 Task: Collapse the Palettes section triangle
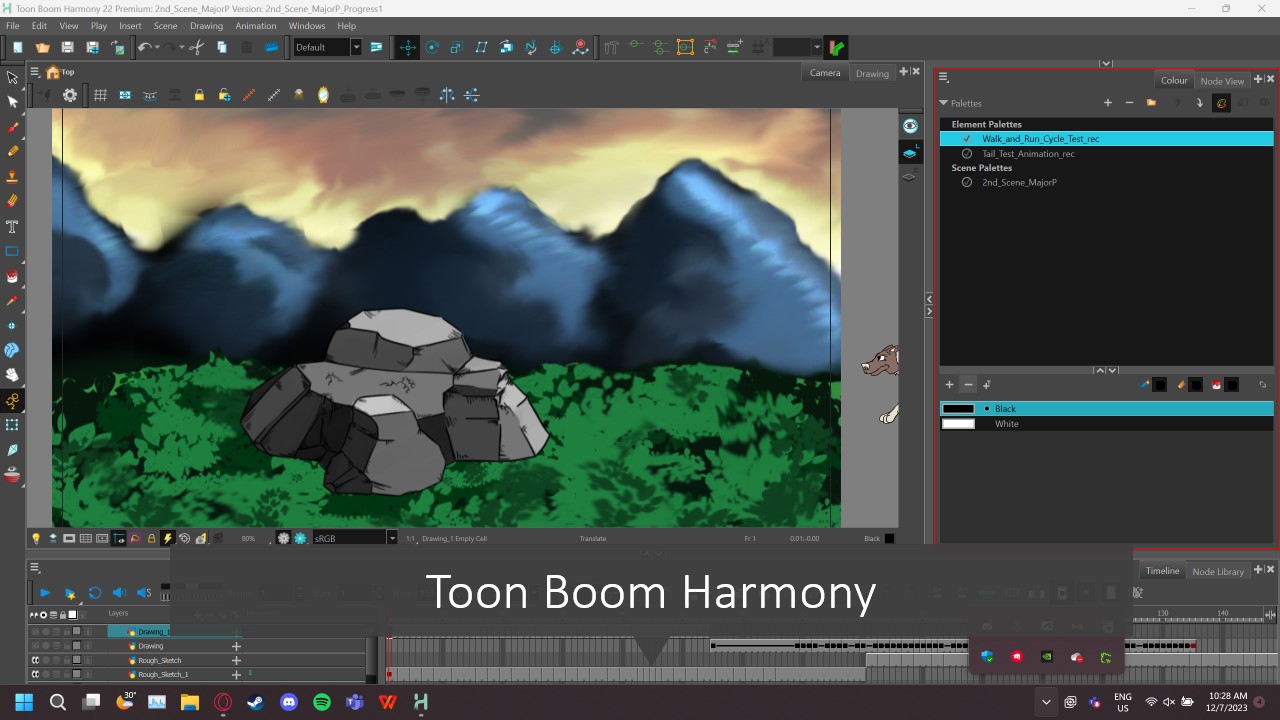pyautogui.click(x=943, y=103)
